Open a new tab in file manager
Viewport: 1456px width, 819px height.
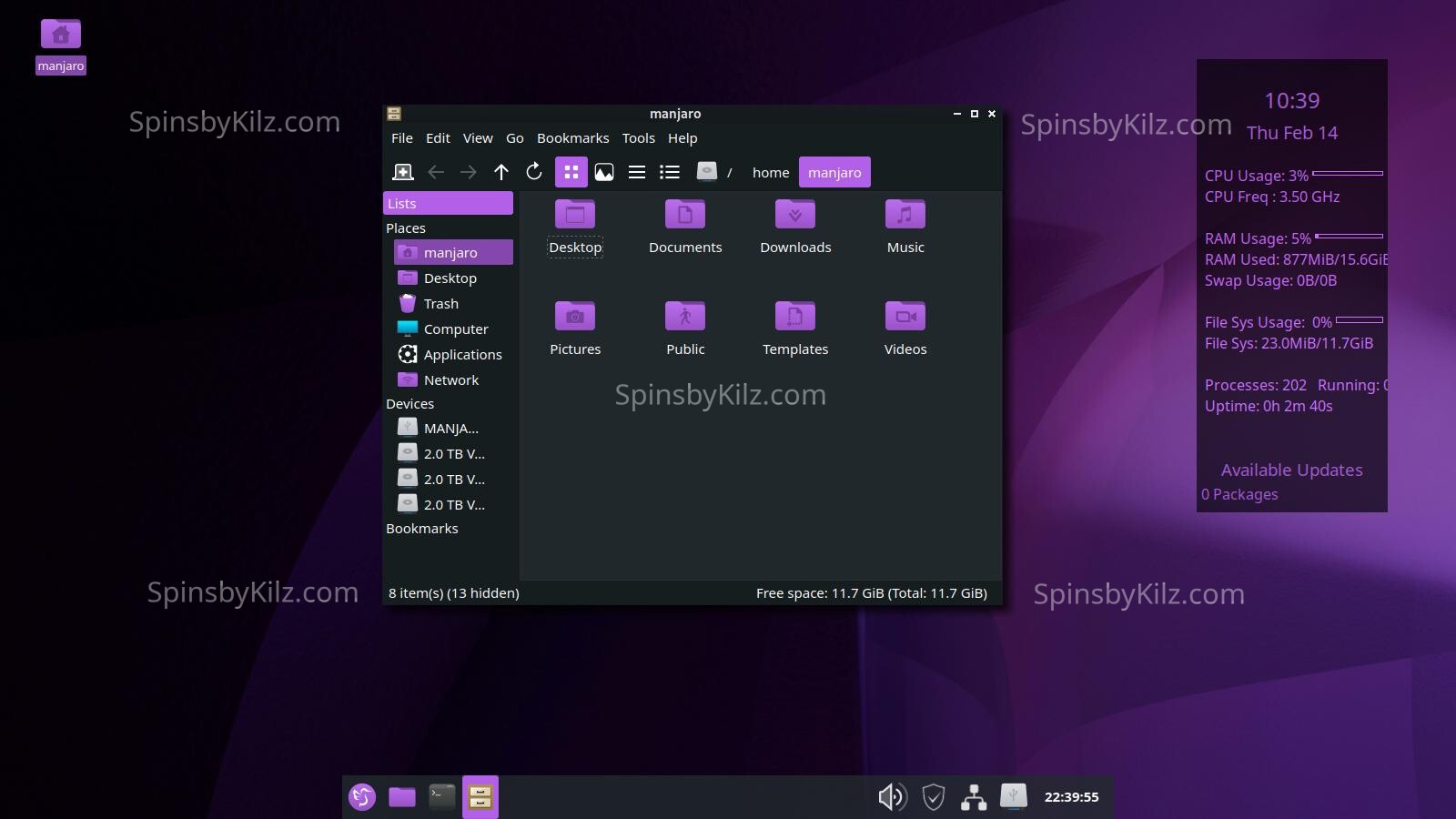402,172
